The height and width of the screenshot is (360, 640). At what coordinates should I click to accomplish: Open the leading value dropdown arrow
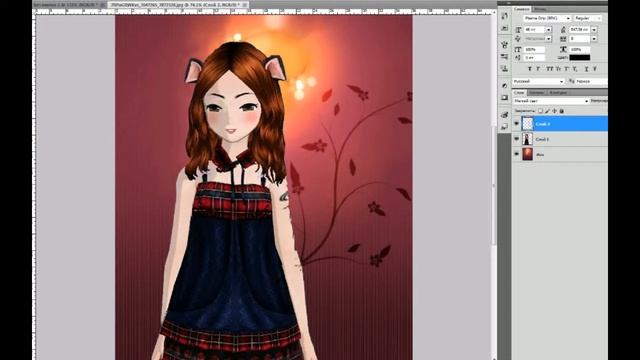click(x=594, y=30)
